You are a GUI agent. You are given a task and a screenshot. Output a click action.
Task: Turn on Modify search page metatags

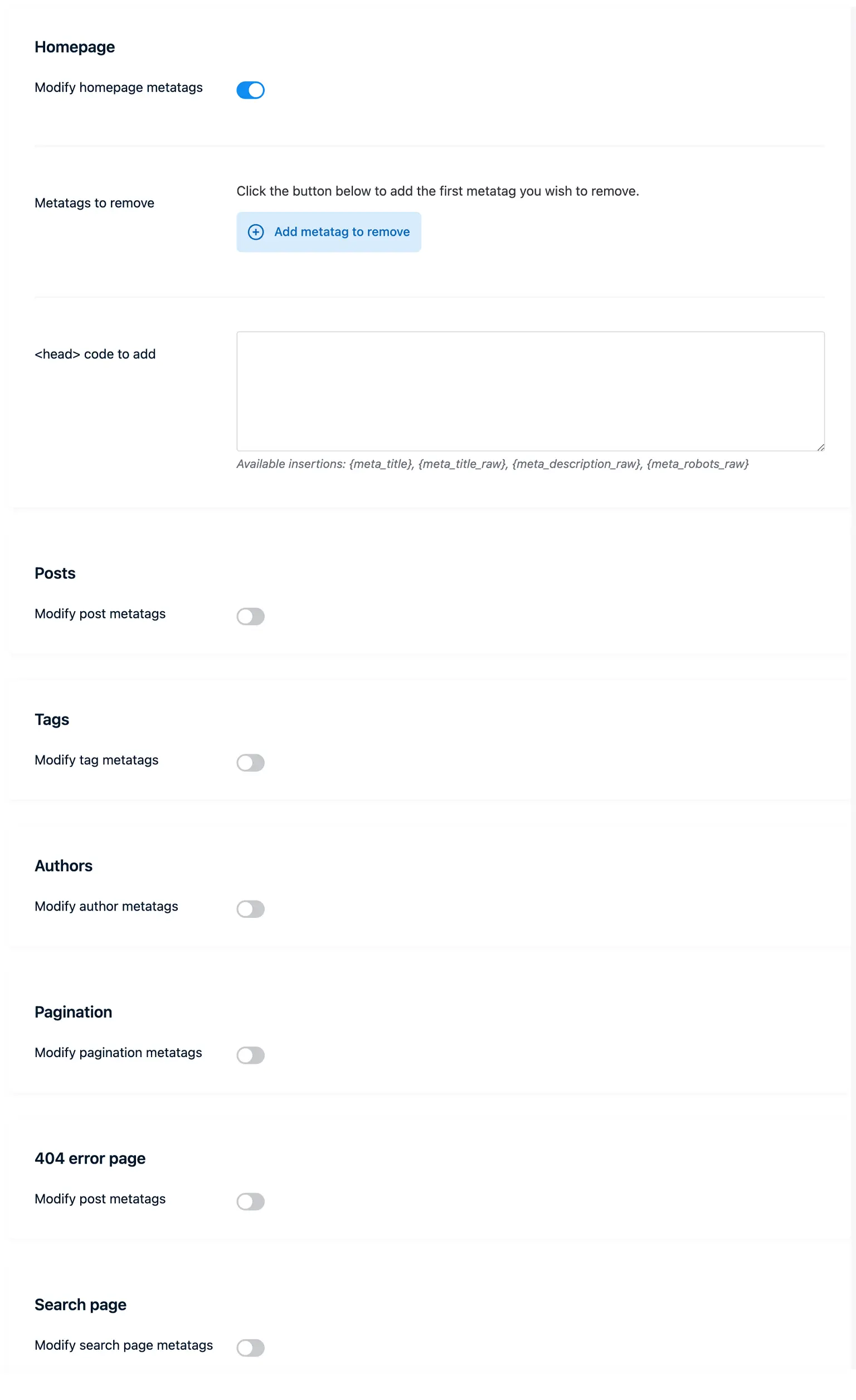coord(250,1348)
